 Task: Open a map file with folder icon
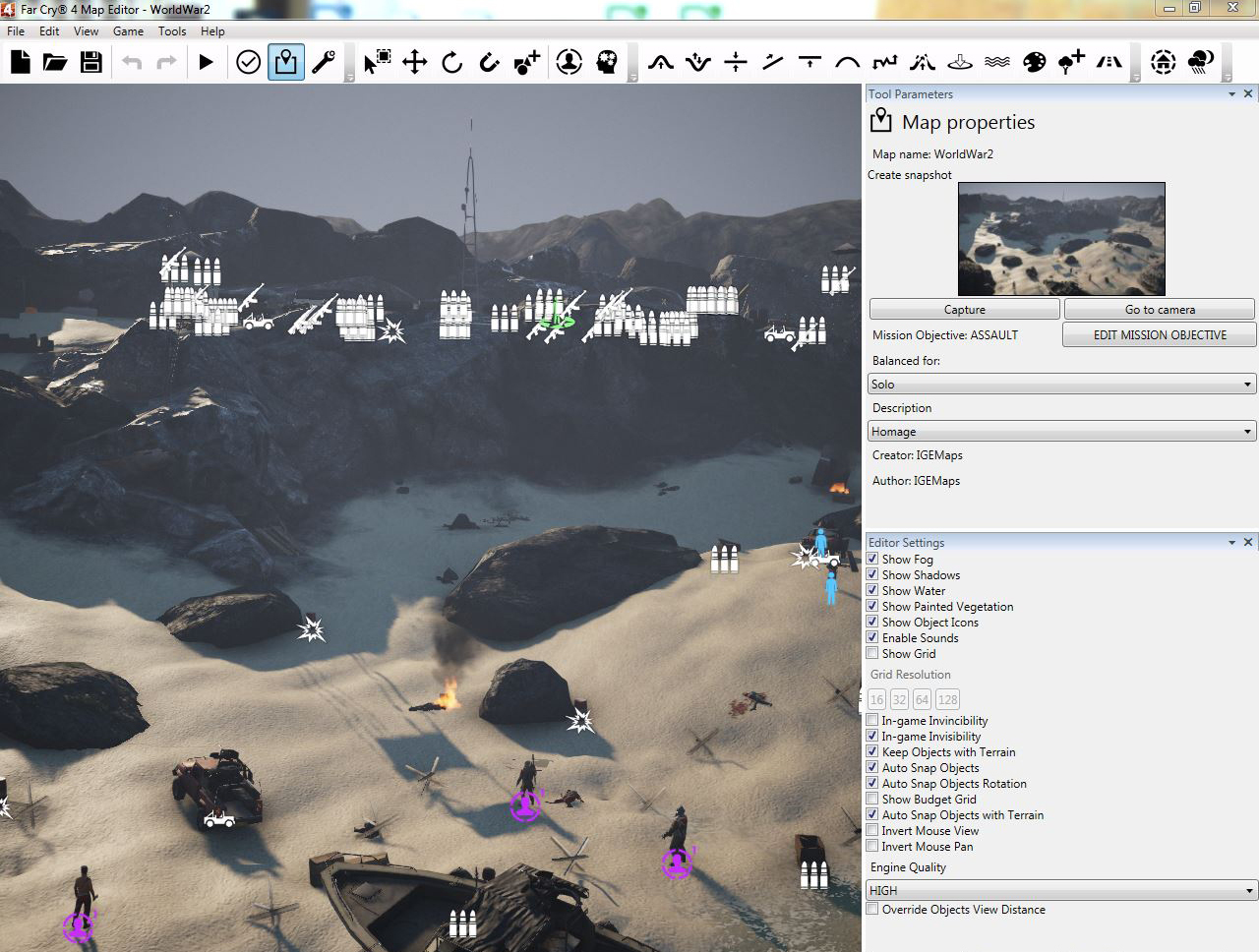click(x=55, y=62)
